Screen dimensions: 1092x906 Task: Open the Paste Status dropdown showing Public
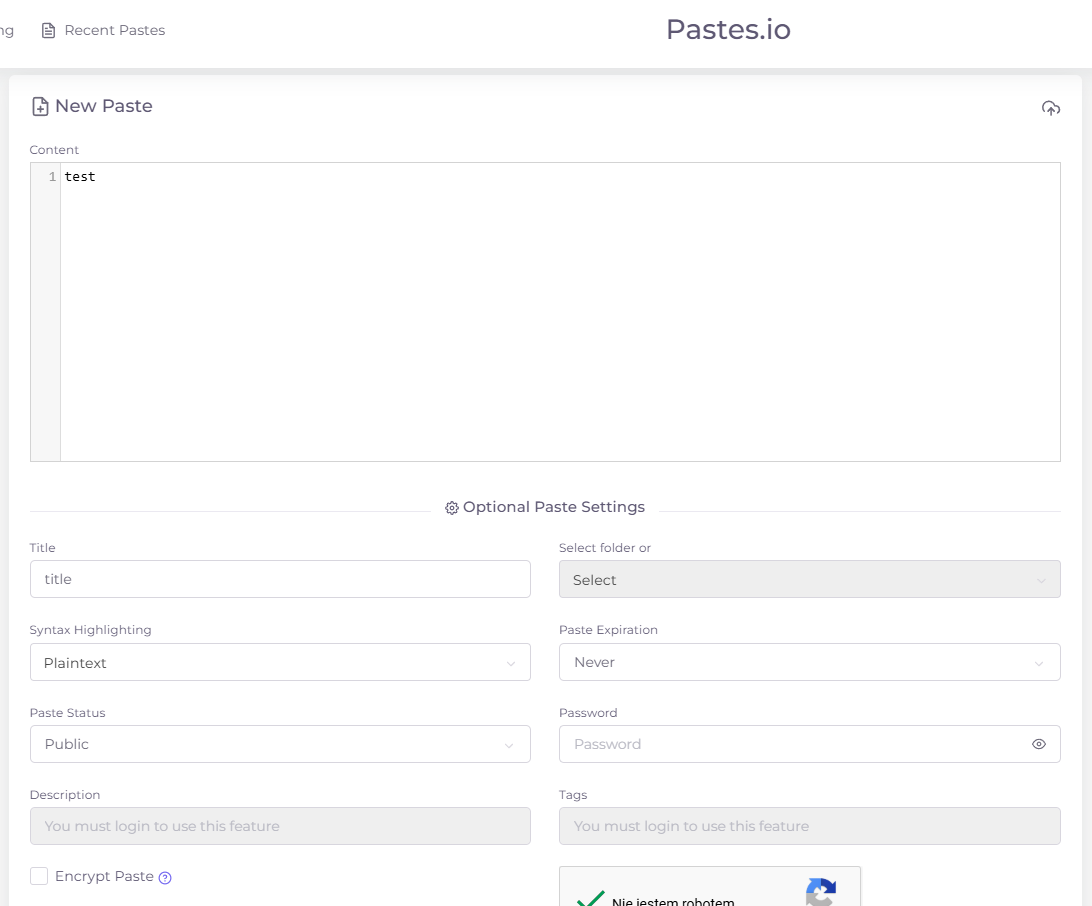click(280, 744)
